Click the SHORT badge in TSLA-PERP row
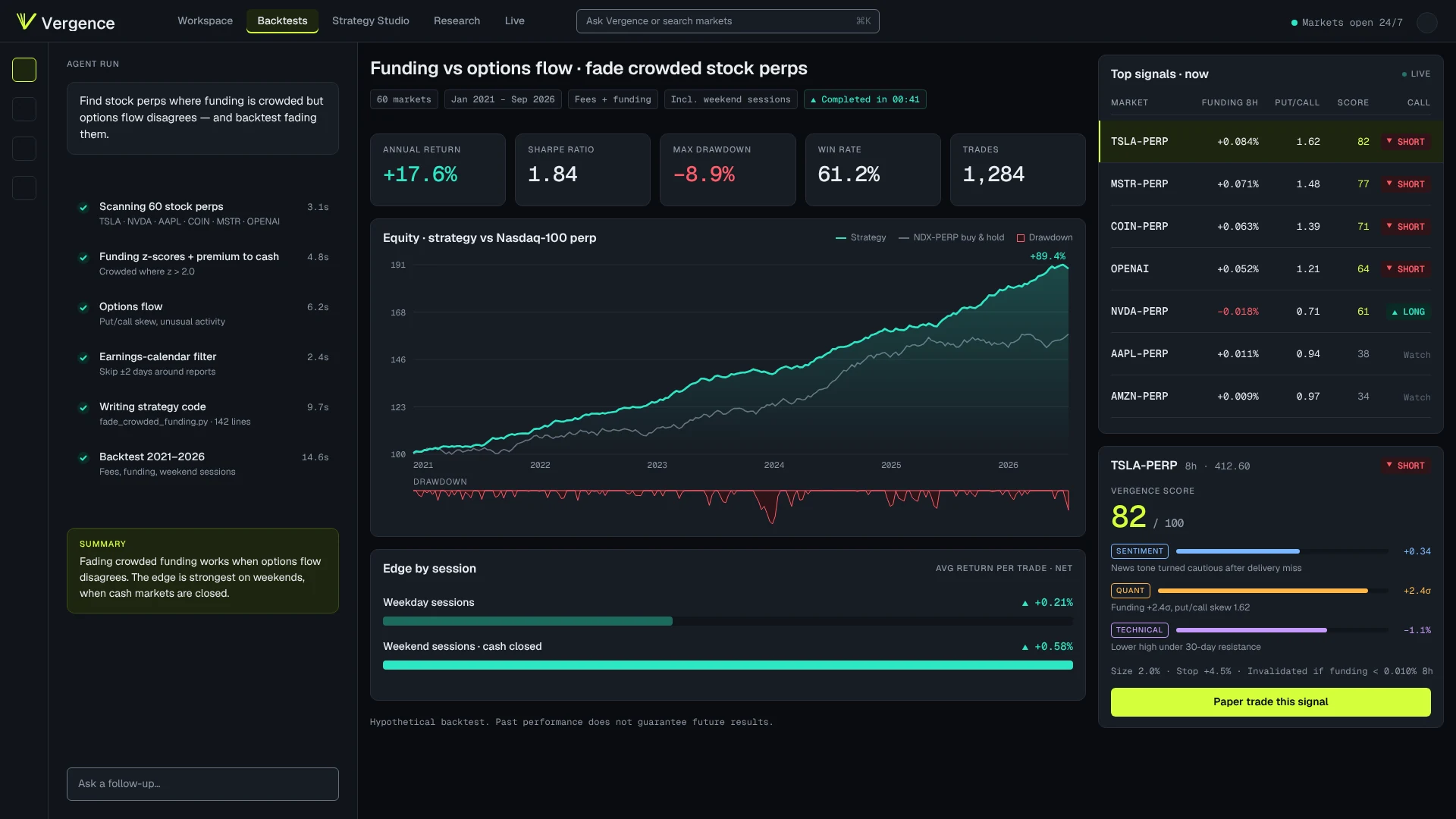The image size is (1456, 819). tap(1405, 142)
